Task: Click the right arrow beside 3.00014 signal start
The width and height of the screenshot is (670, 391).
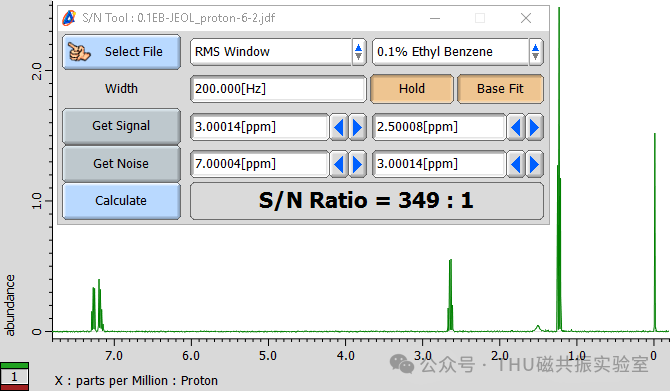Action: 358,127
